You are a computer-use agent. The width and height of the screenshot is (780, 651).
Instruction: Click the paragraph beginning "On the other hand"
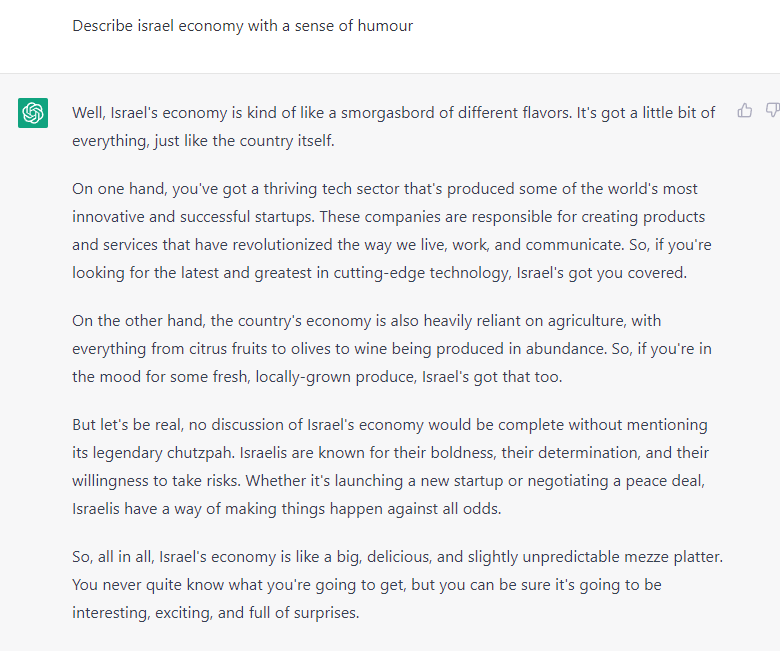coord(392,349)
